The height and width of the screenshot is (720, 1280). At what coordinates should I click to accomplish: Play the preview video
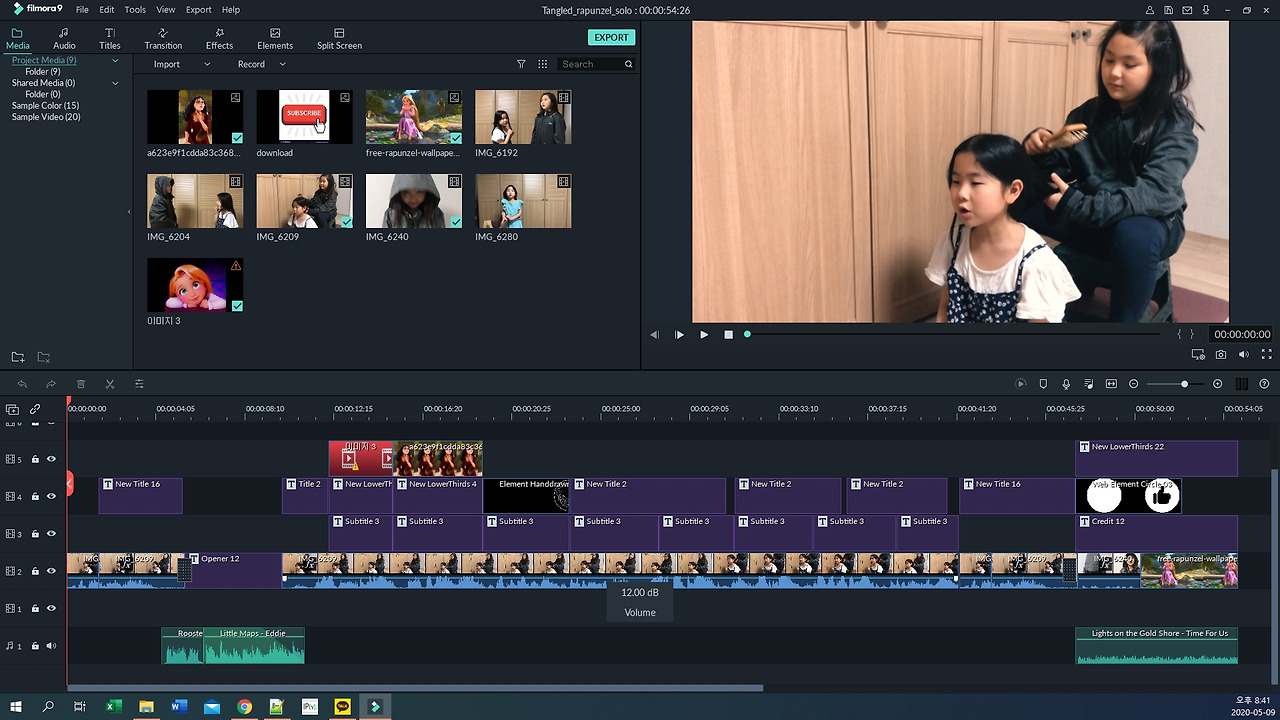[x=703, y=335]
